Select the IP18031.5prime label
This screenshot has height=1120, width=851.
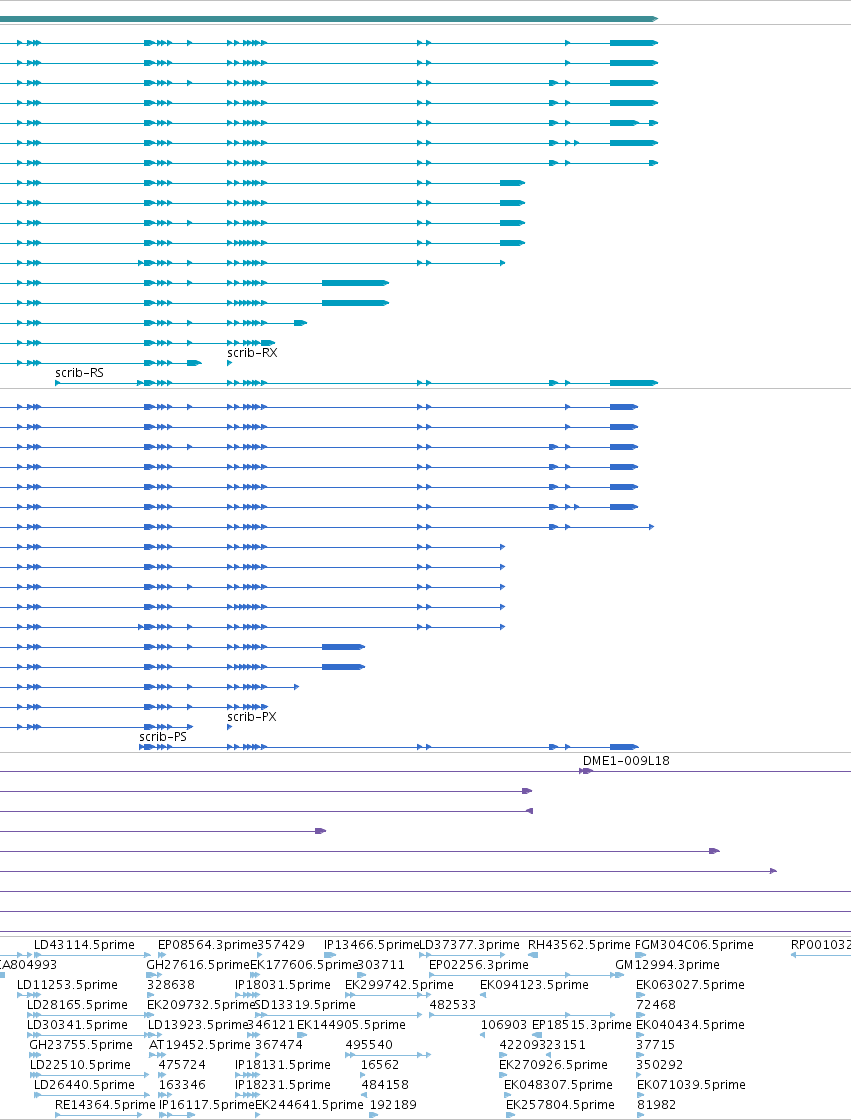[283, 985]
